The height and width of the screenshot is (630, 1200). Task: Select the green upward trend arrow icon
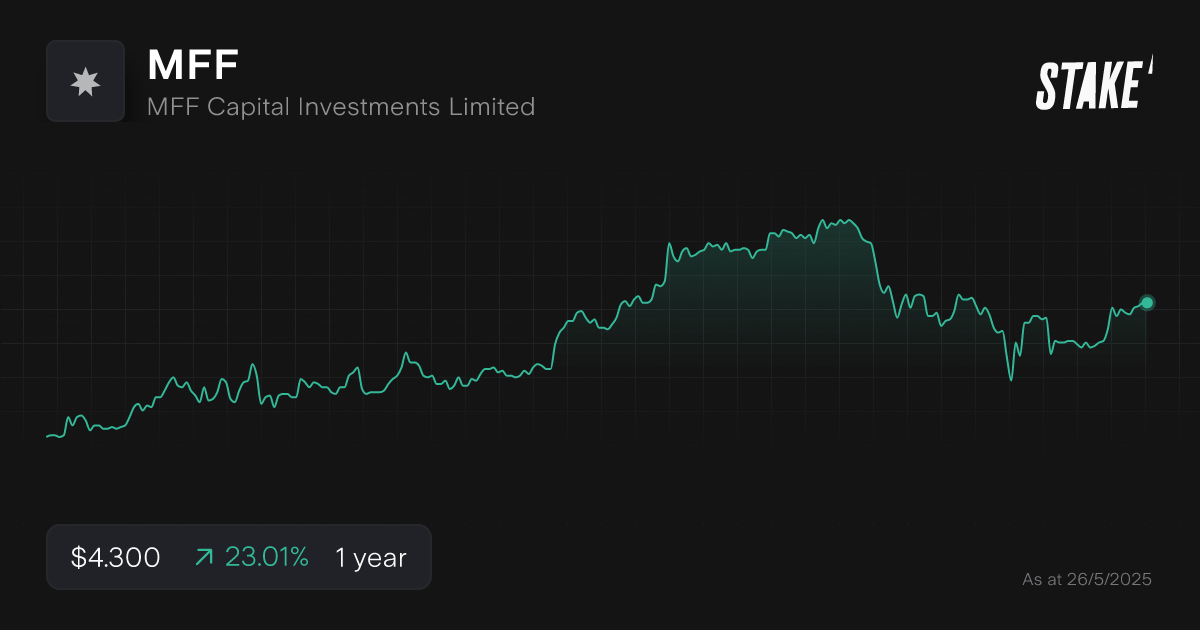203,557
